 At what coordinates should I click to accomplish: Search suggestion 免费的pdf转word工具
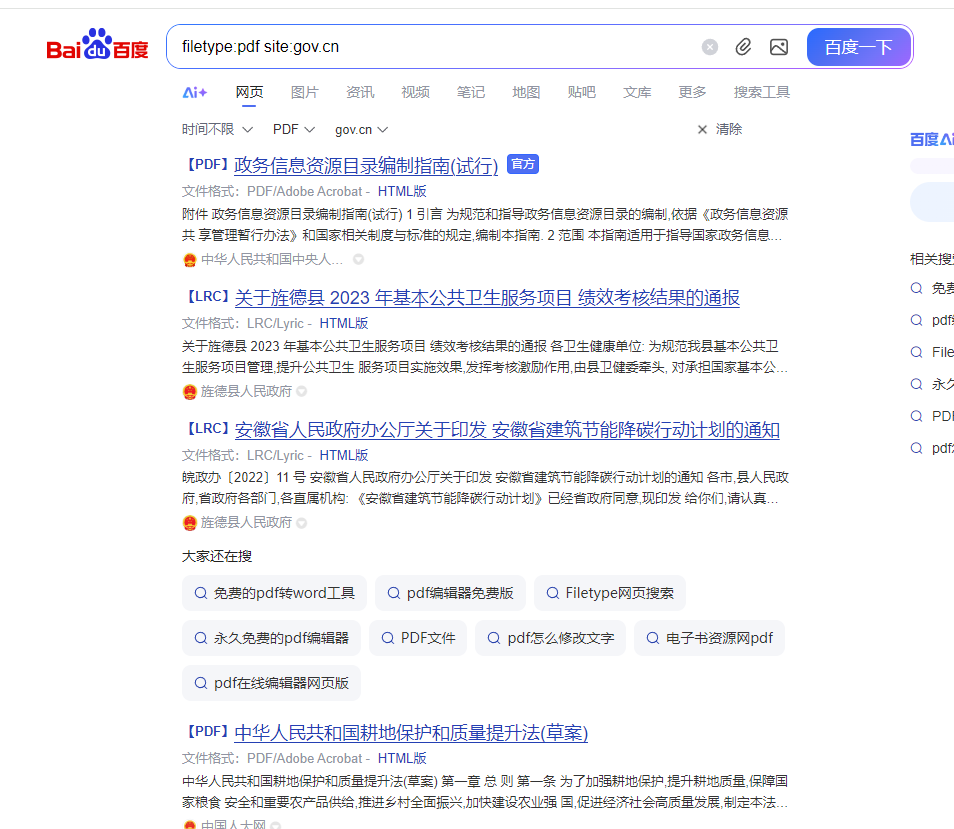274,593
